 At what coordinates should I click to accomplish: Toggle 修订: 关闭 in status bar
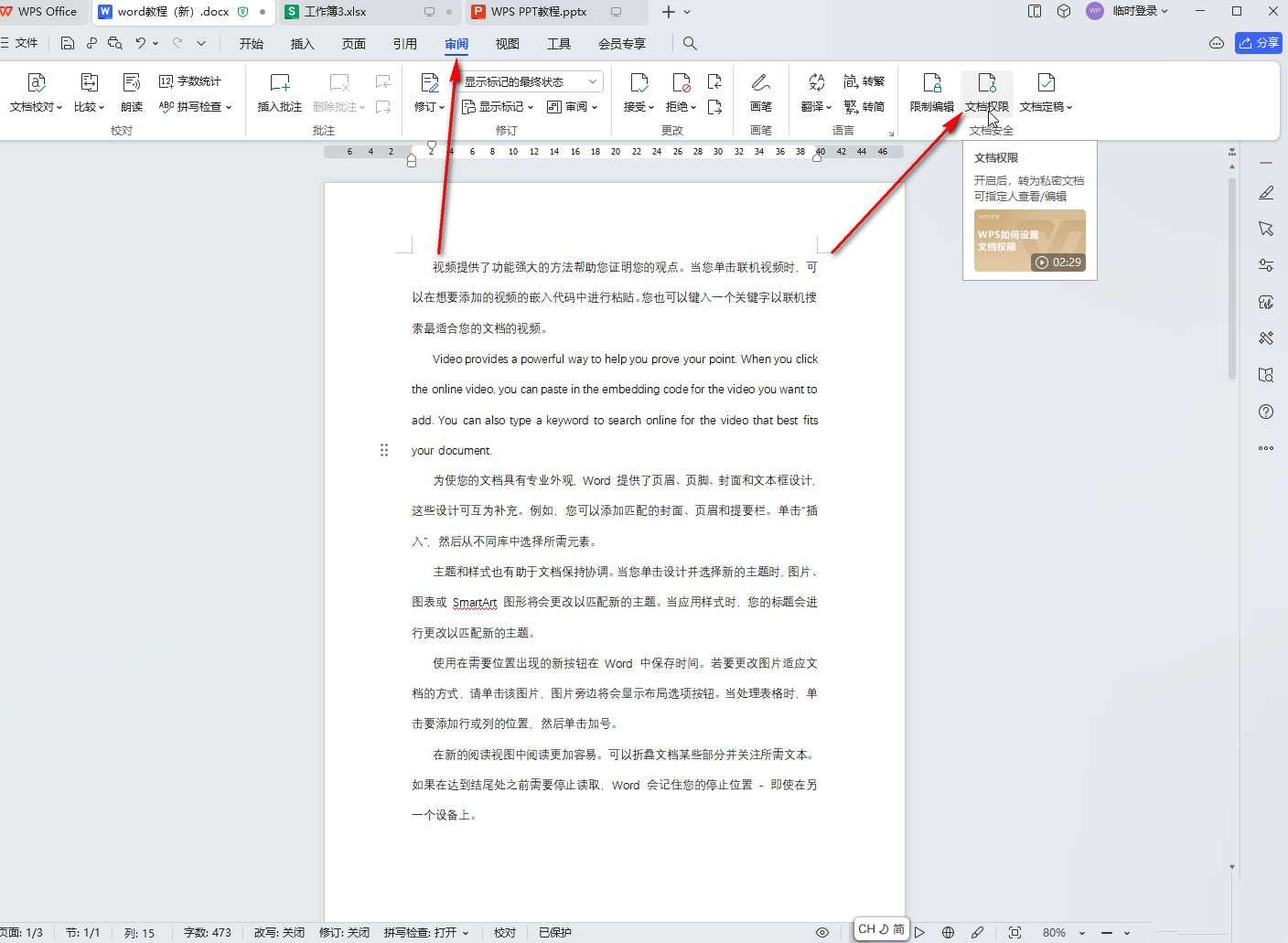pyautogui.click(x=344, y=932)
